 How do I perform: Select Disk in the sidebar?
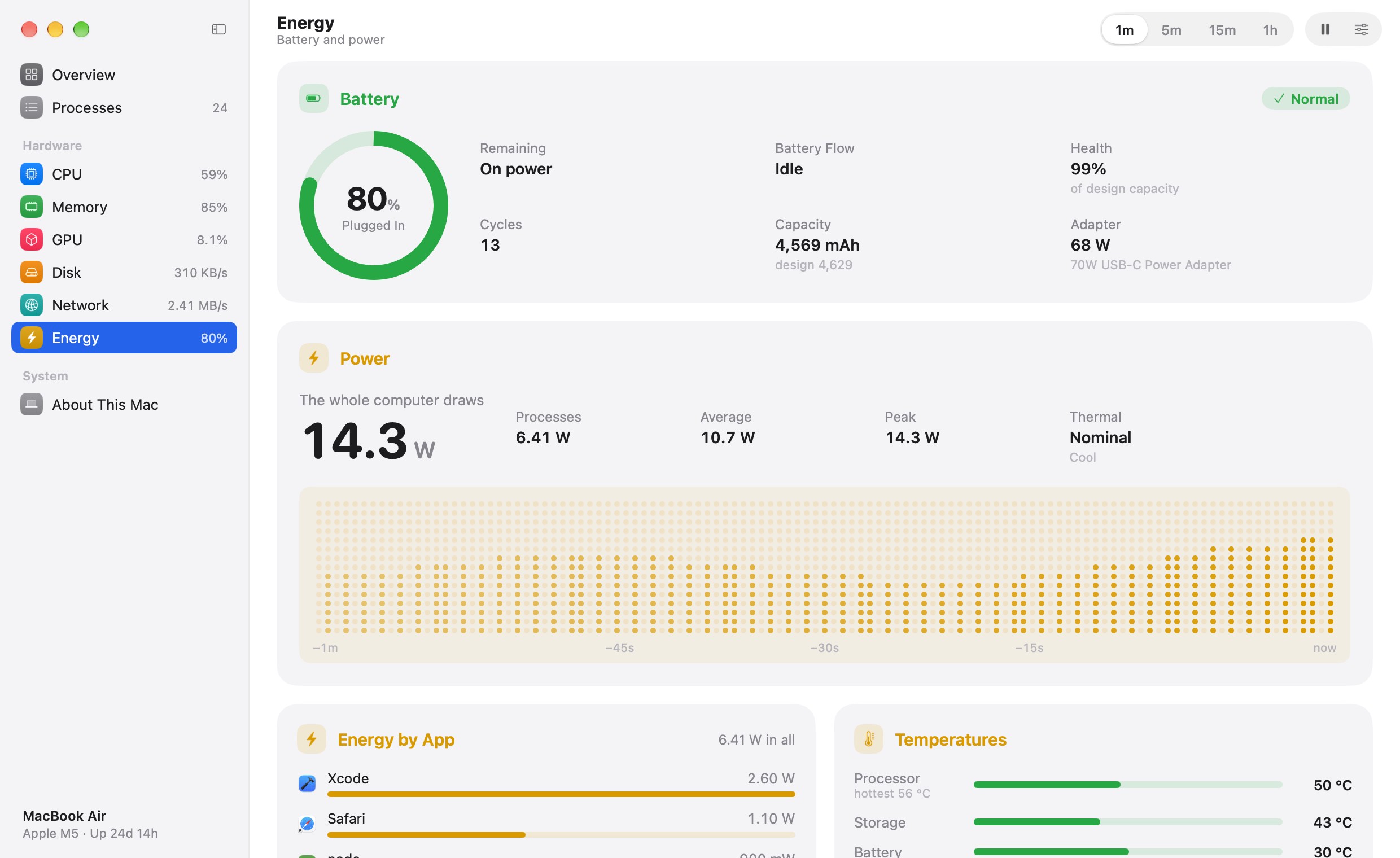(x=124, y=272)
